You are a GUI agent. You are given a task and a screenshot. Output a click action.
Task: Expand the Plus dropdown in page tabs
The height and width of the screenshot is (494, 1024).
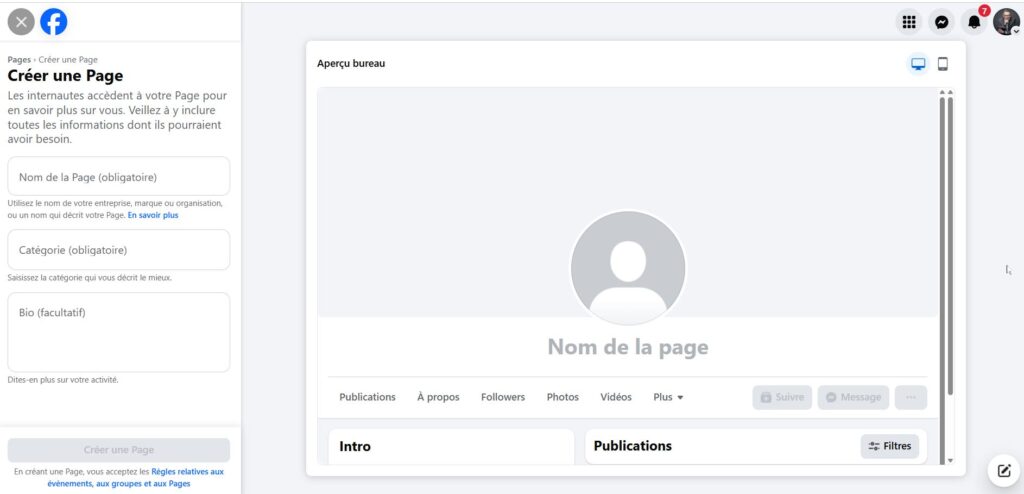[668, 397]
